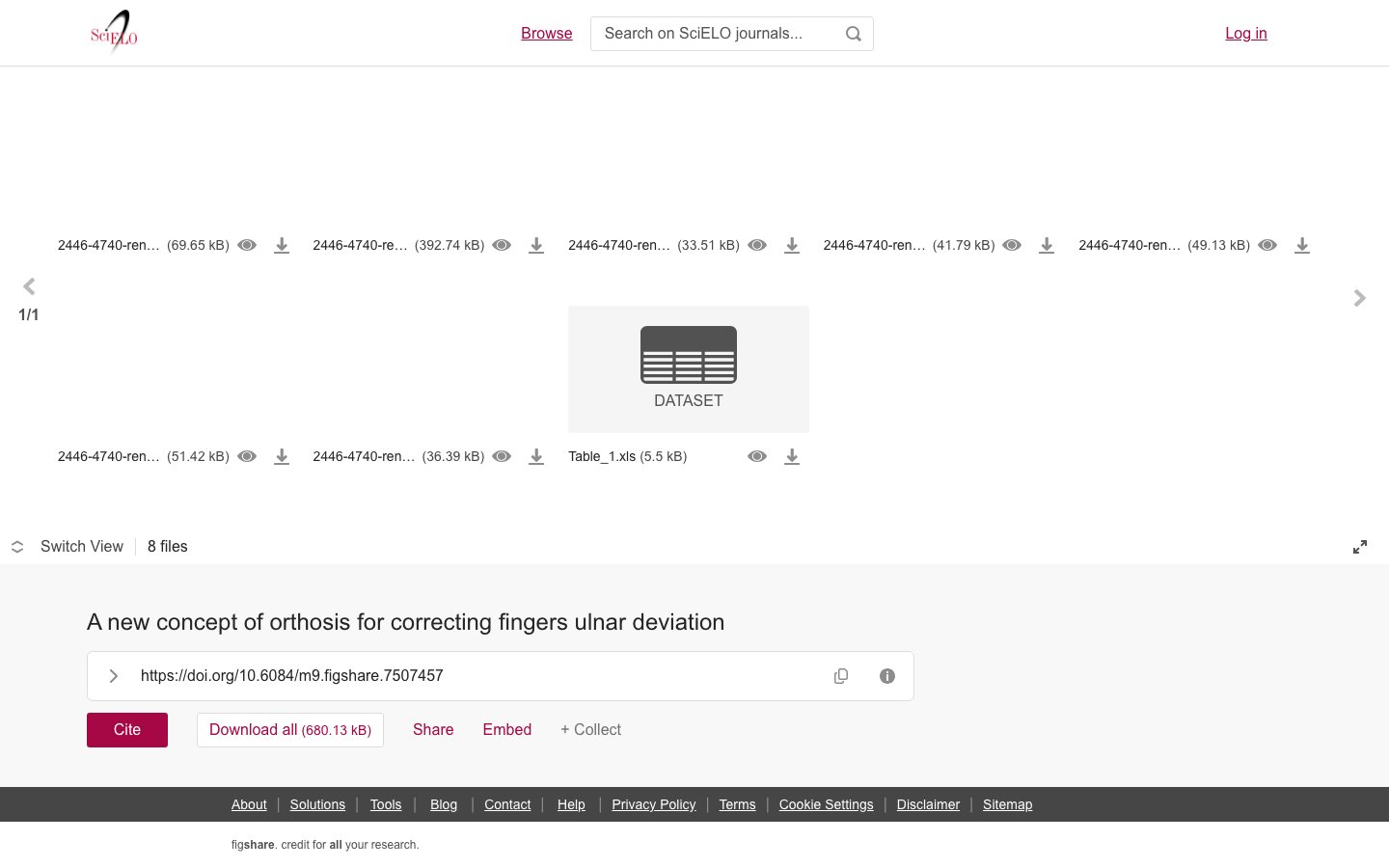Viewport: 1389px width, 868px height.
Task: Preview the 33.51 kB file
Action: [757, 245]
